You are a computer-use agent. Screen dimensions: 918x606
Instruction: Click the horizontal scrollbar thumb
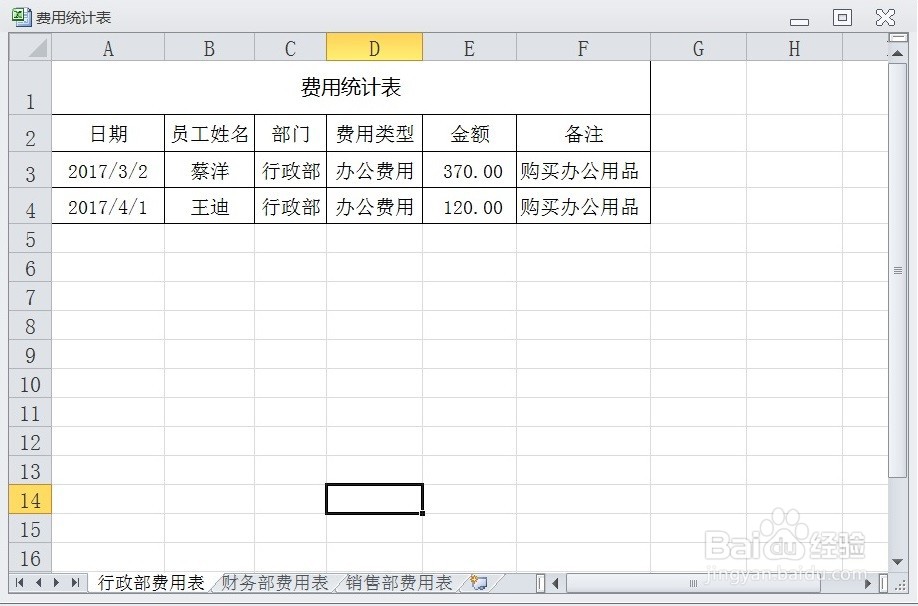point(693,583)
